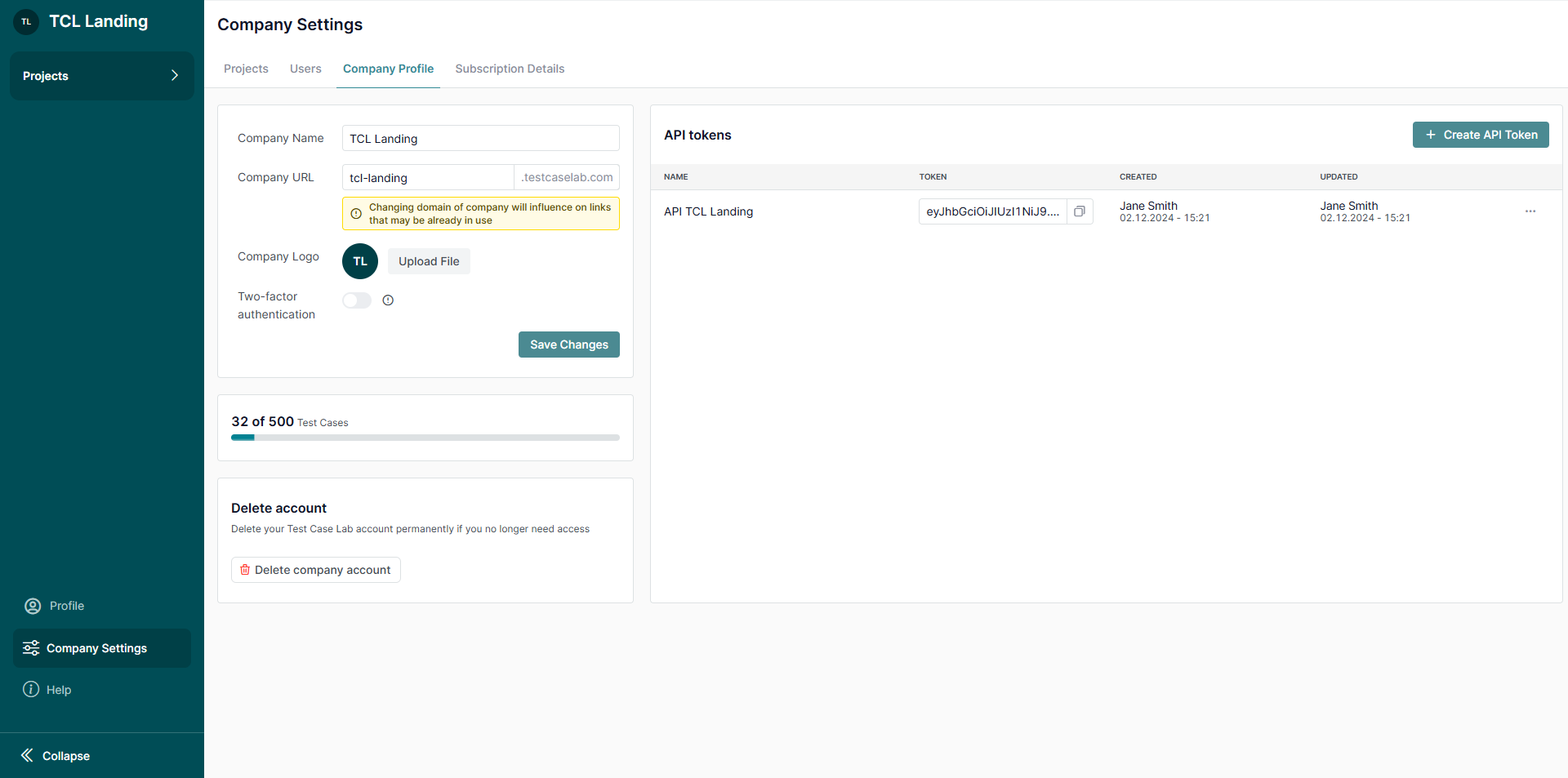Switch to the Projects tab
Image resolution: width=1568 pixels, height=778 pixels.
(x=246, y=69)
